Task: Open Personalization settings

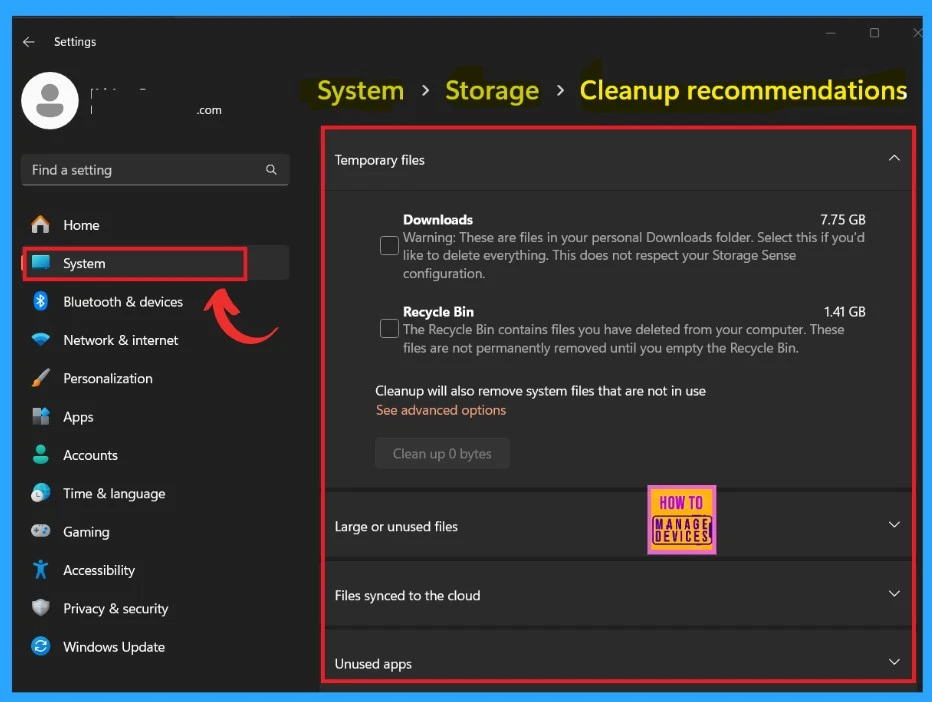Action: 155,378
